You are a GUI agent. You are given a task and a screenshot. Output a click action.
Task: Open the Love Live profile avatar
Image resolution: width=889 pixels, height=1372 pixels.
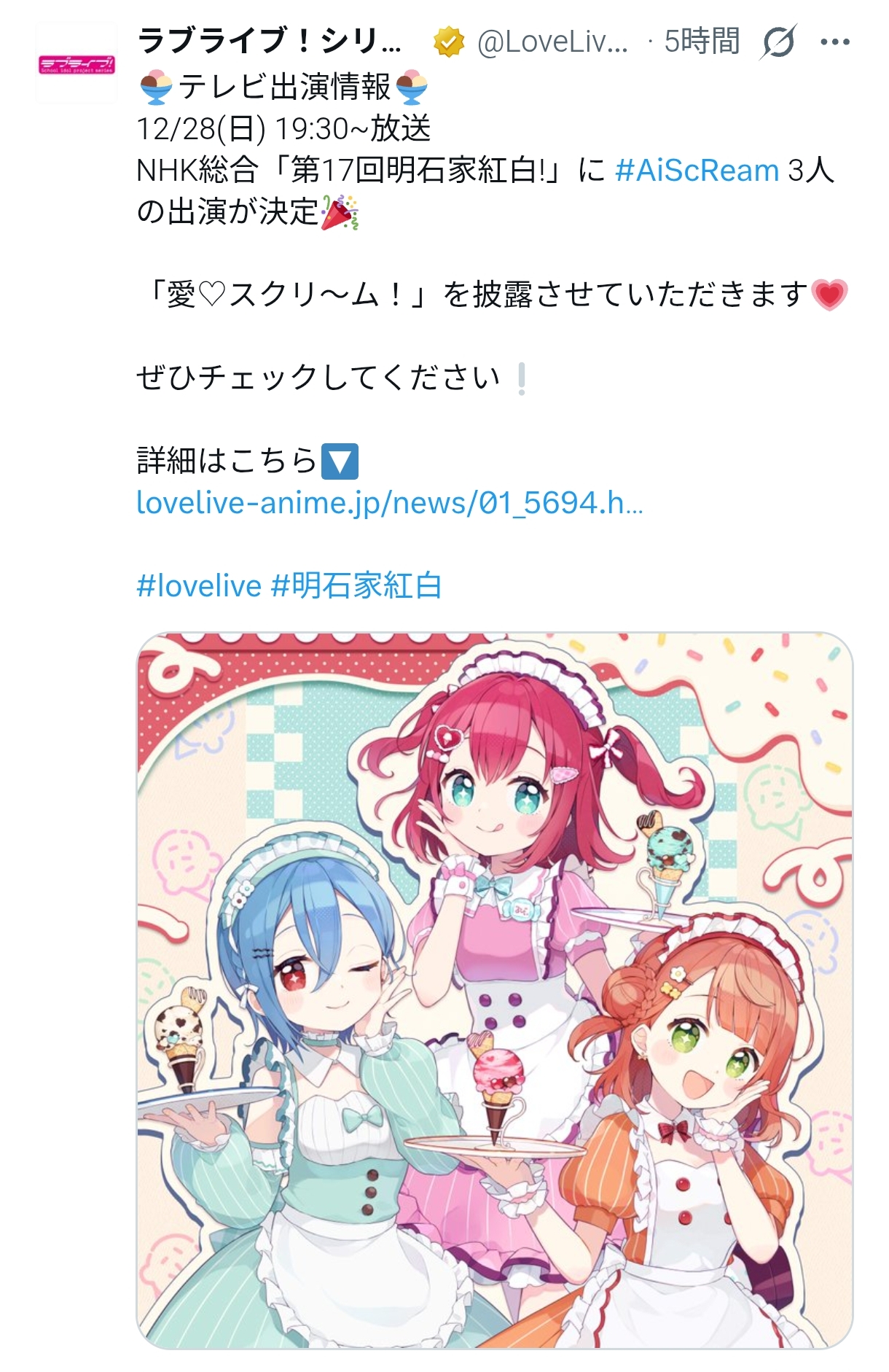click(77, 63)
